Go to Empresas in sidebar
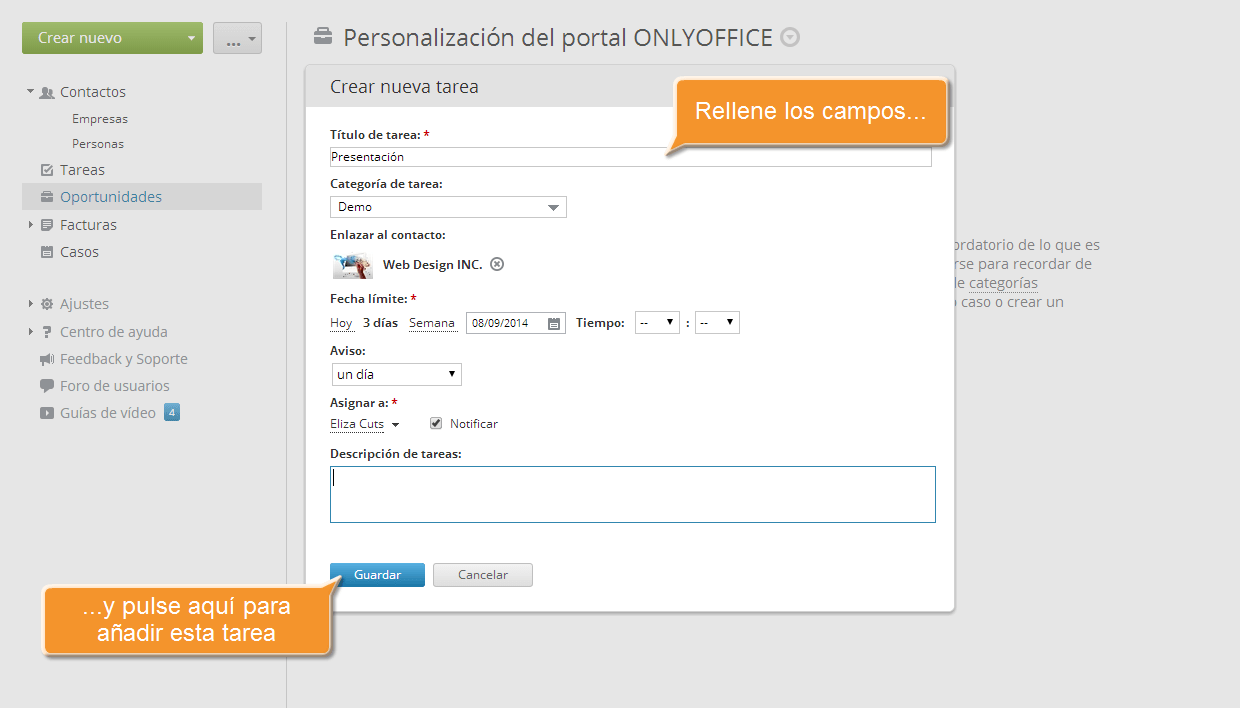This screenshot has width=1240, height=708. 100,119
